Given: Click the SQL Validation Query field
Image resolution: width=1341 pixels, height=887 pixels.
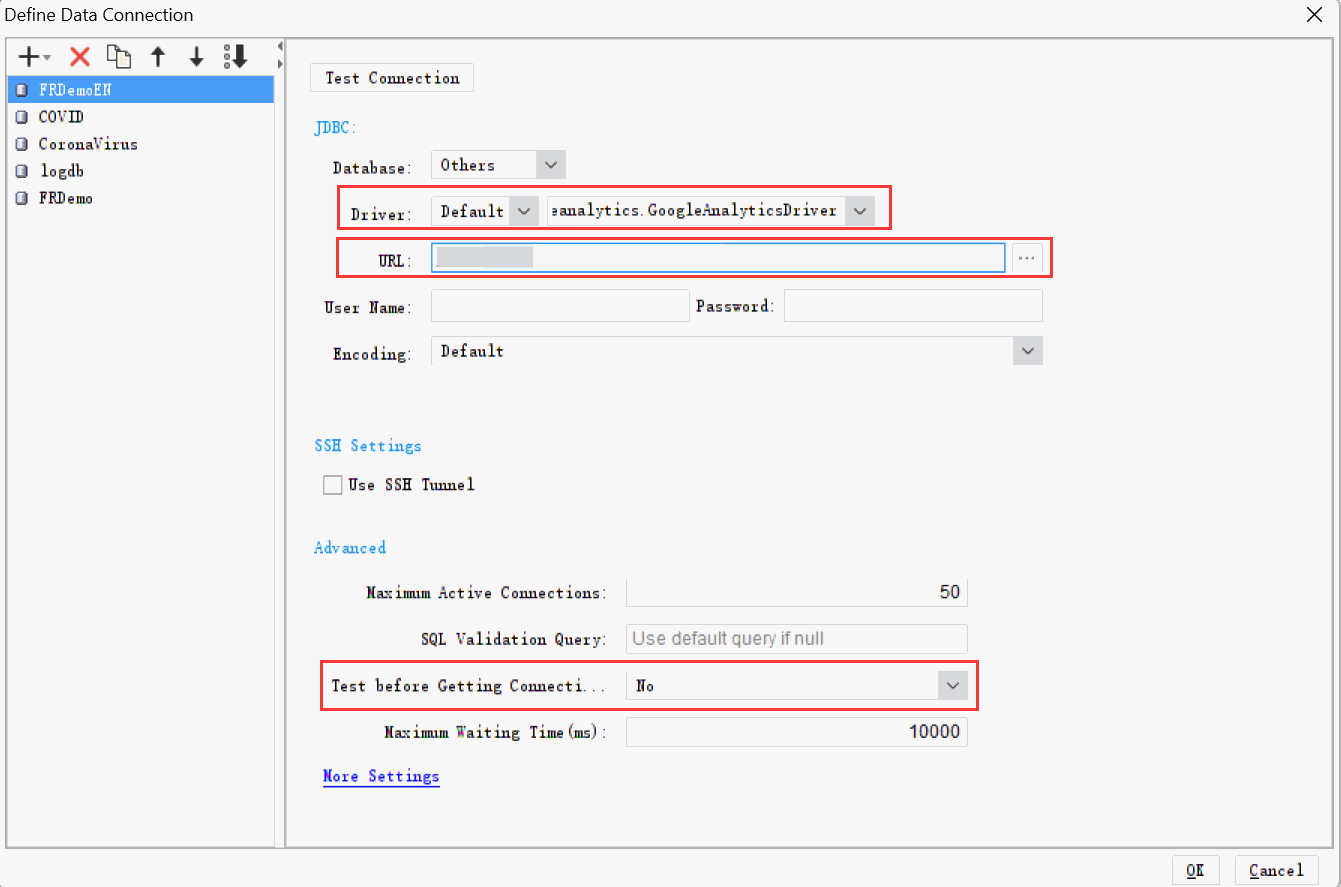Looking at the screenshot, I should pos(797,638).
